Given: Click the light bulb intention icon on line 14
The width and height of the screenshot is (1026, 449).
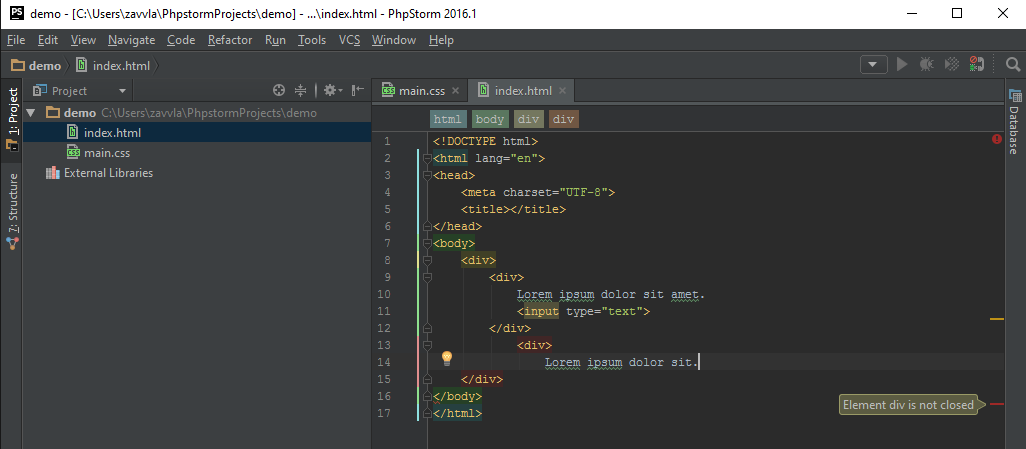Looking at the screenshot, I should click(x=447, y=358).
